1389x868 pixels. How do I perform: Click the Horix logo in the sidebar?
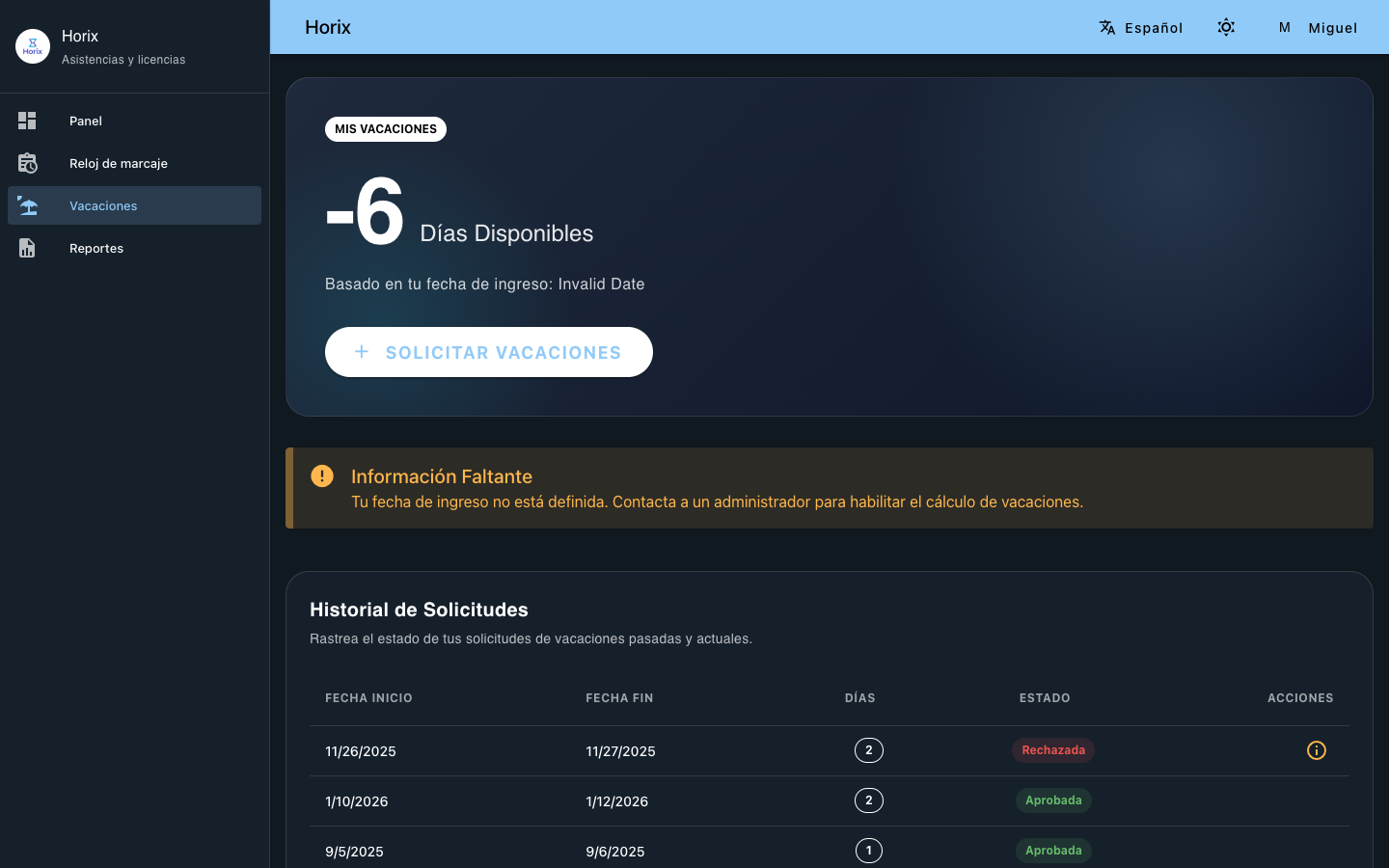33,46
